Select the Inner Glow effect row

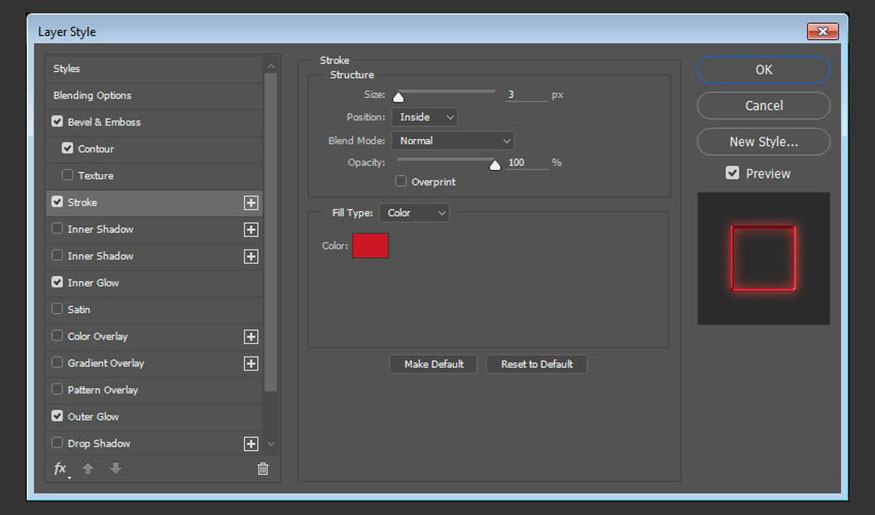pos(154,283)
